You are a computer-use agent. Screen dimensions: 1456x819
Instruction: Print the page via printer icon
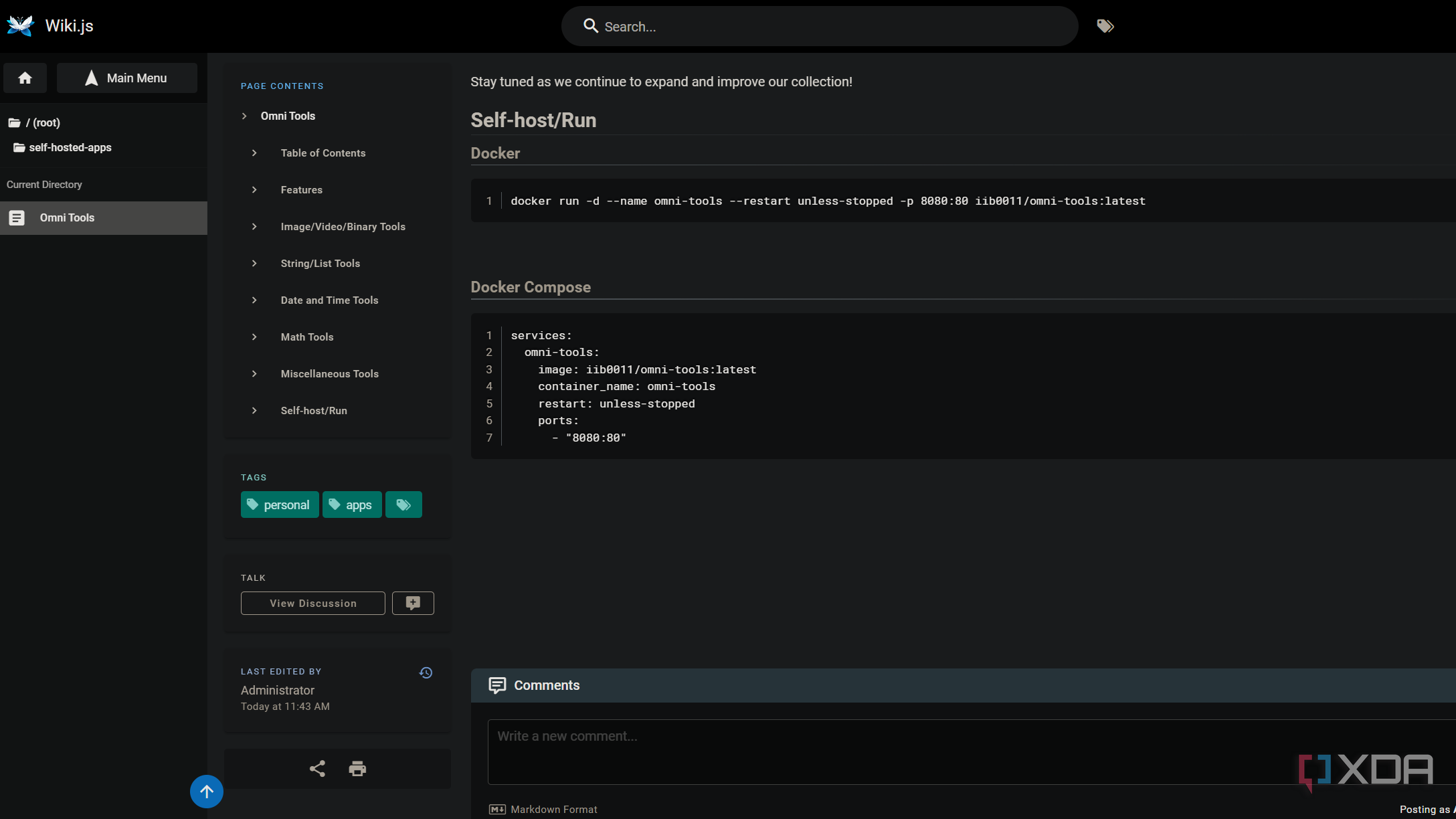(x=357, y=769)
